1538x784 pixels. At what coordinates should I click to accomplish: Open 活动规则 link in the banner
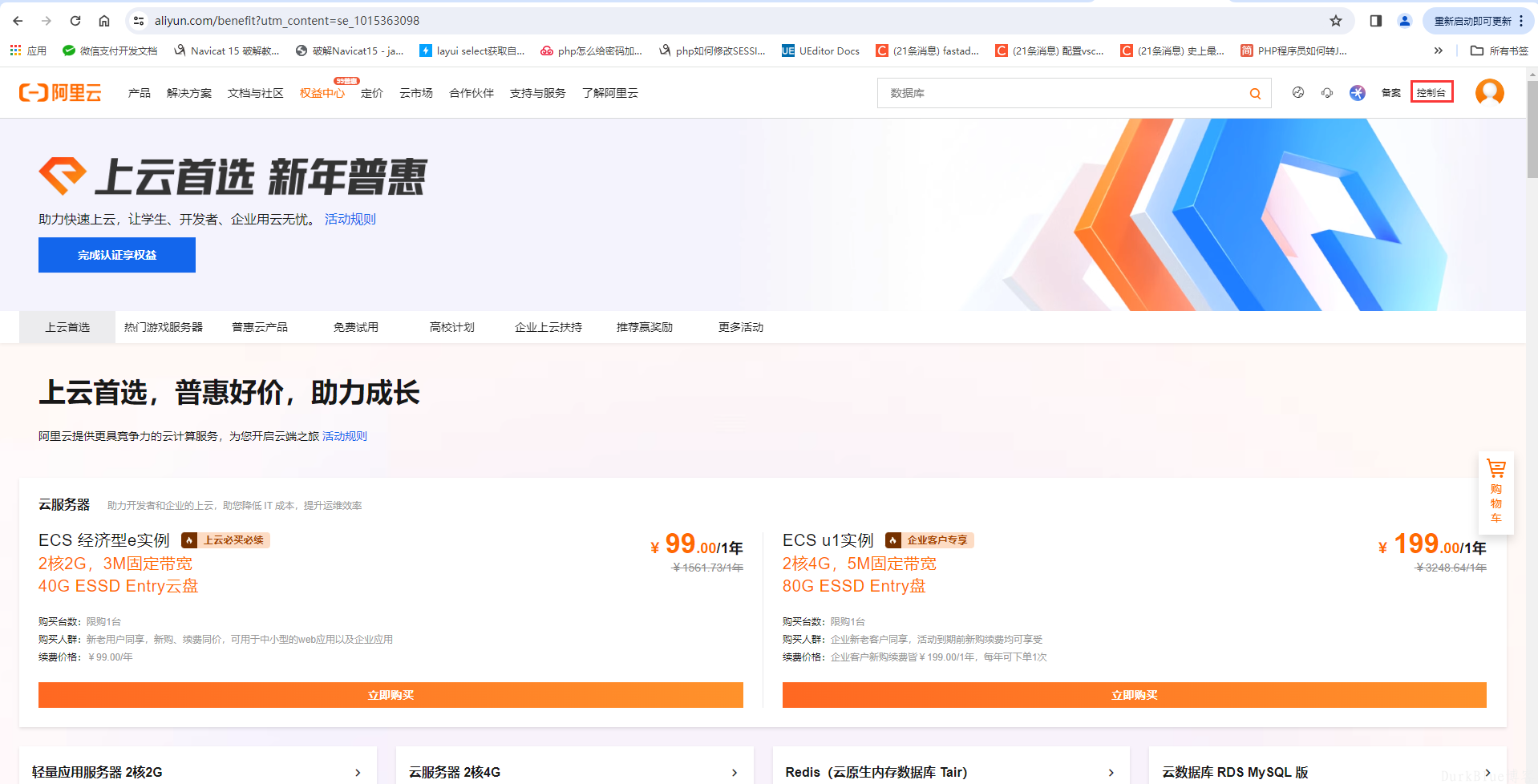click(350, 219)
